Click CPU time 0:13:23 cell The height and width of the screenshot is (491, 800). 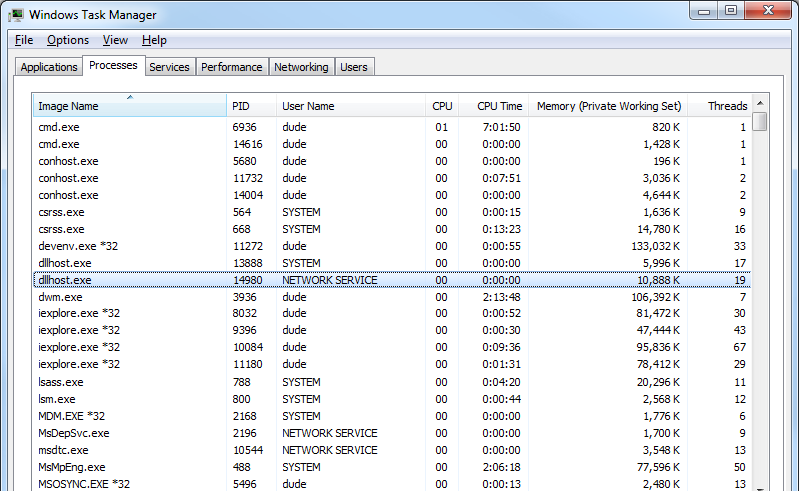(x=502, y=229)
